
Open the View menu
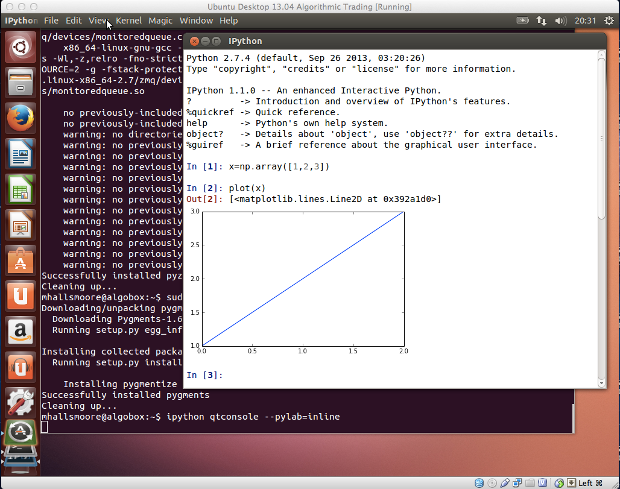pyautogui.click(x=98, y=21)
